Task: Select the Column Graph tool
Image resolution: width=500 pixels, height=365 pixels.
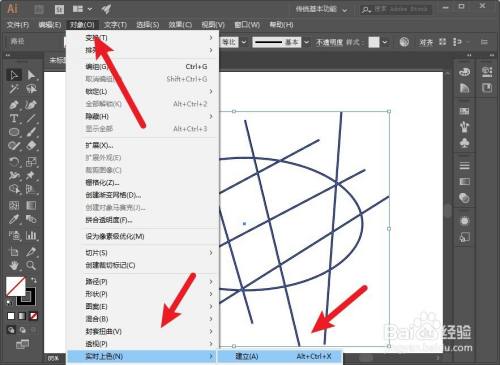Action: click(31, 235)
